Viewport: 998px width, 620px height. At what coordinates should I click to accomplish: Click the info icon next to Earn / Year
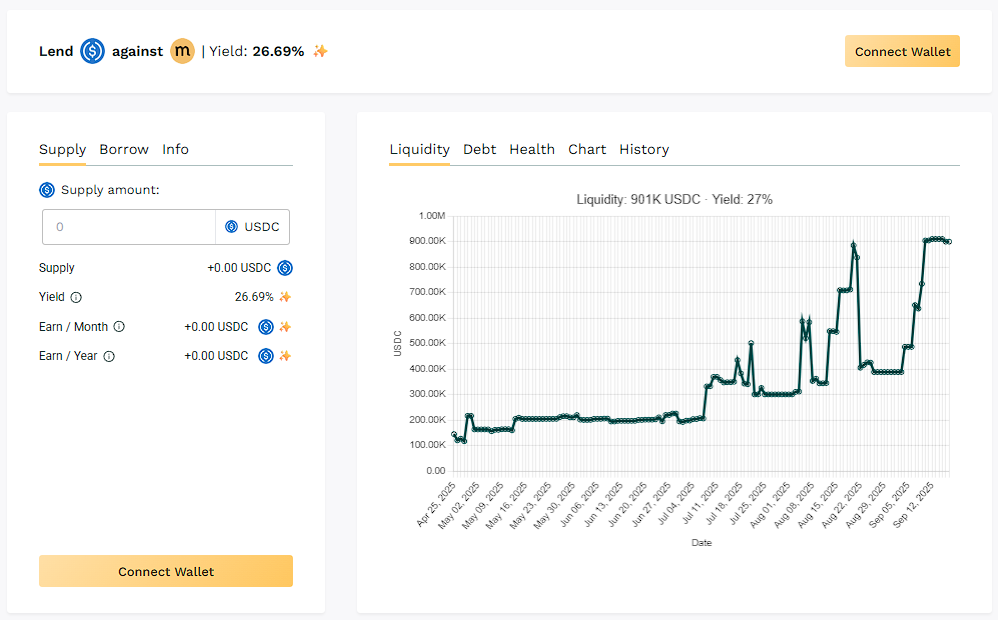109,356
